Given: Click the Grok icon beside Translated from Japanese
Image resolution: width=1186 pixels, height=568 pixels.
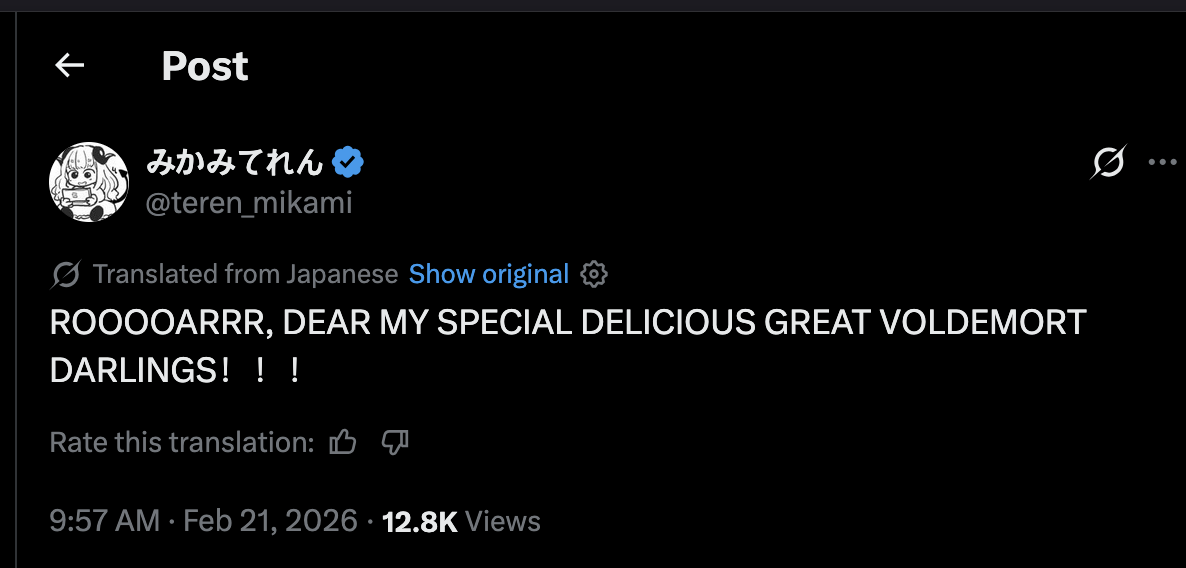Looking at the screenshot, I should click(x=66, y=274).
